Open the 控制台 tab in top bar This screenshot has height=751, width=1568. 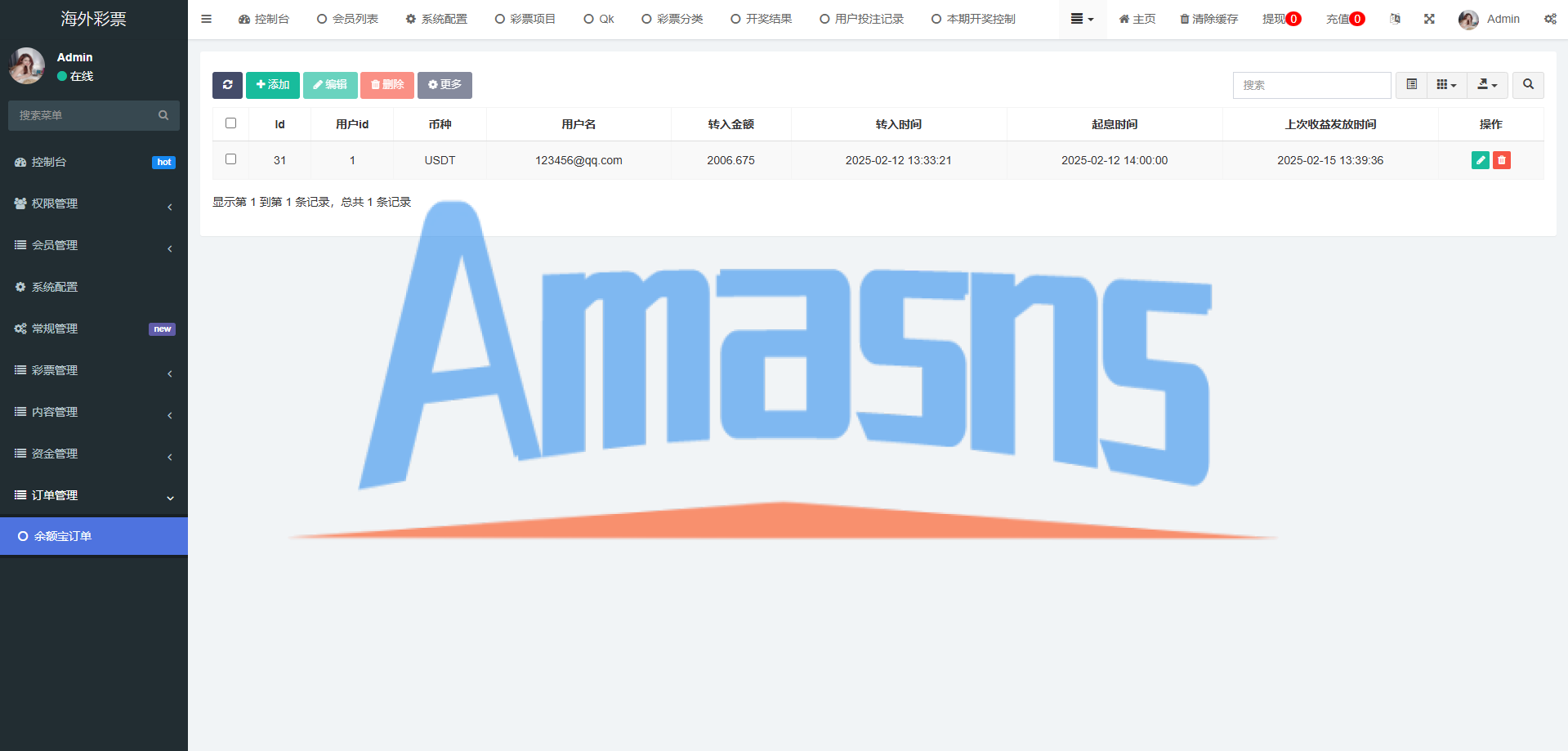click(x=264, y=19)
